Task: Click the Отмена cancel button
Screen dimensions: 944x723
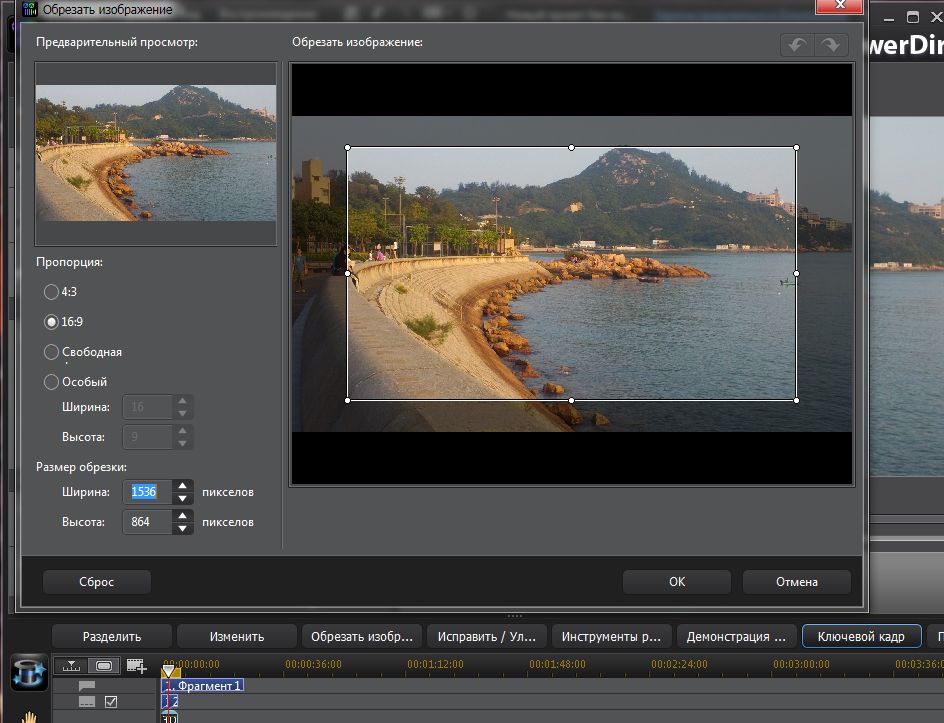Action: [x=796, y=582]
